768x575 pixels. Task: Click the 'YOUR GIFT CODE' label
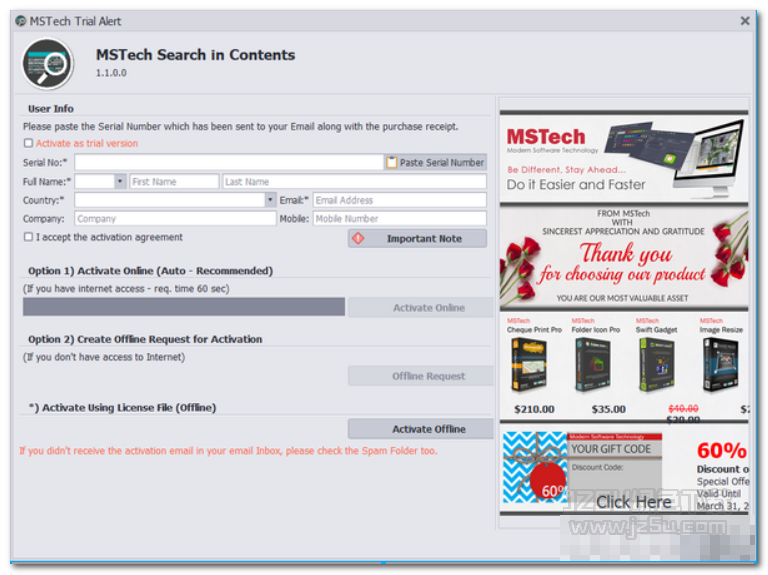[x=611, y=449]
